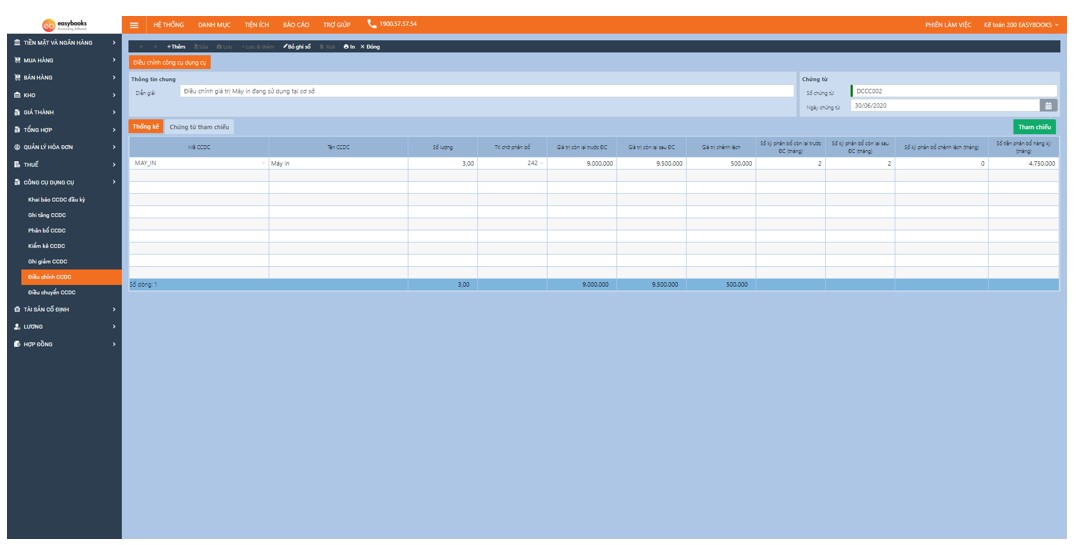
Task: Click Mã CCDC column header
Action: click(199, 147)
